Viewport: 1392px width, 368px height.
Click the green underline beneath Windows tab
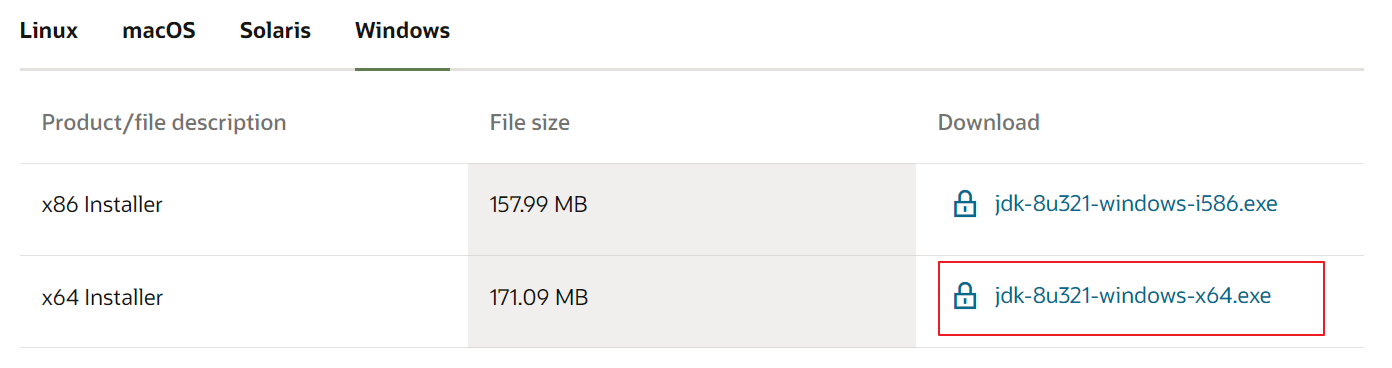click(402, 69)
